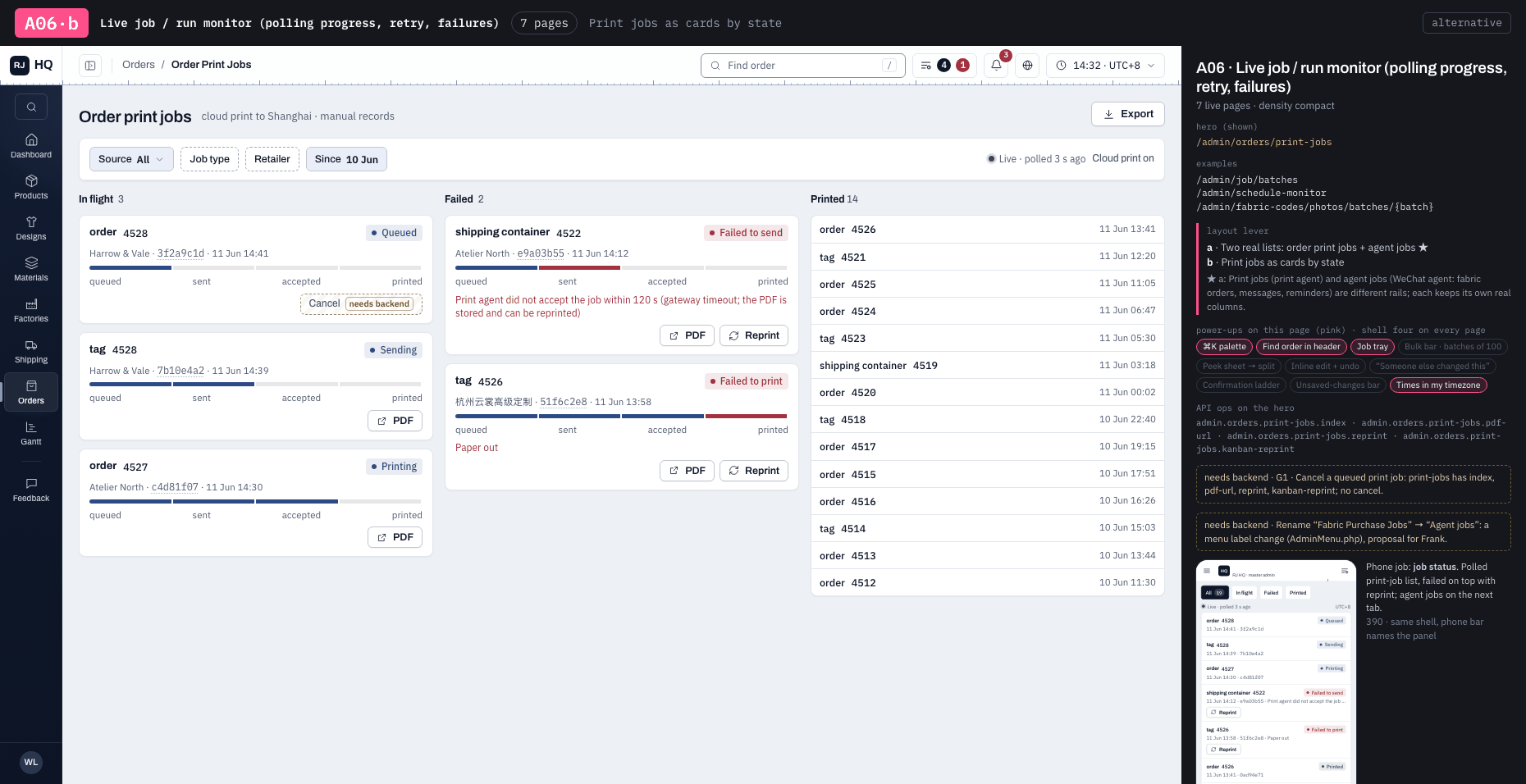The height and width of the screenshot is (784, 1526).
Task: Open PDF for tag 4528
Action: click(395, 421)
